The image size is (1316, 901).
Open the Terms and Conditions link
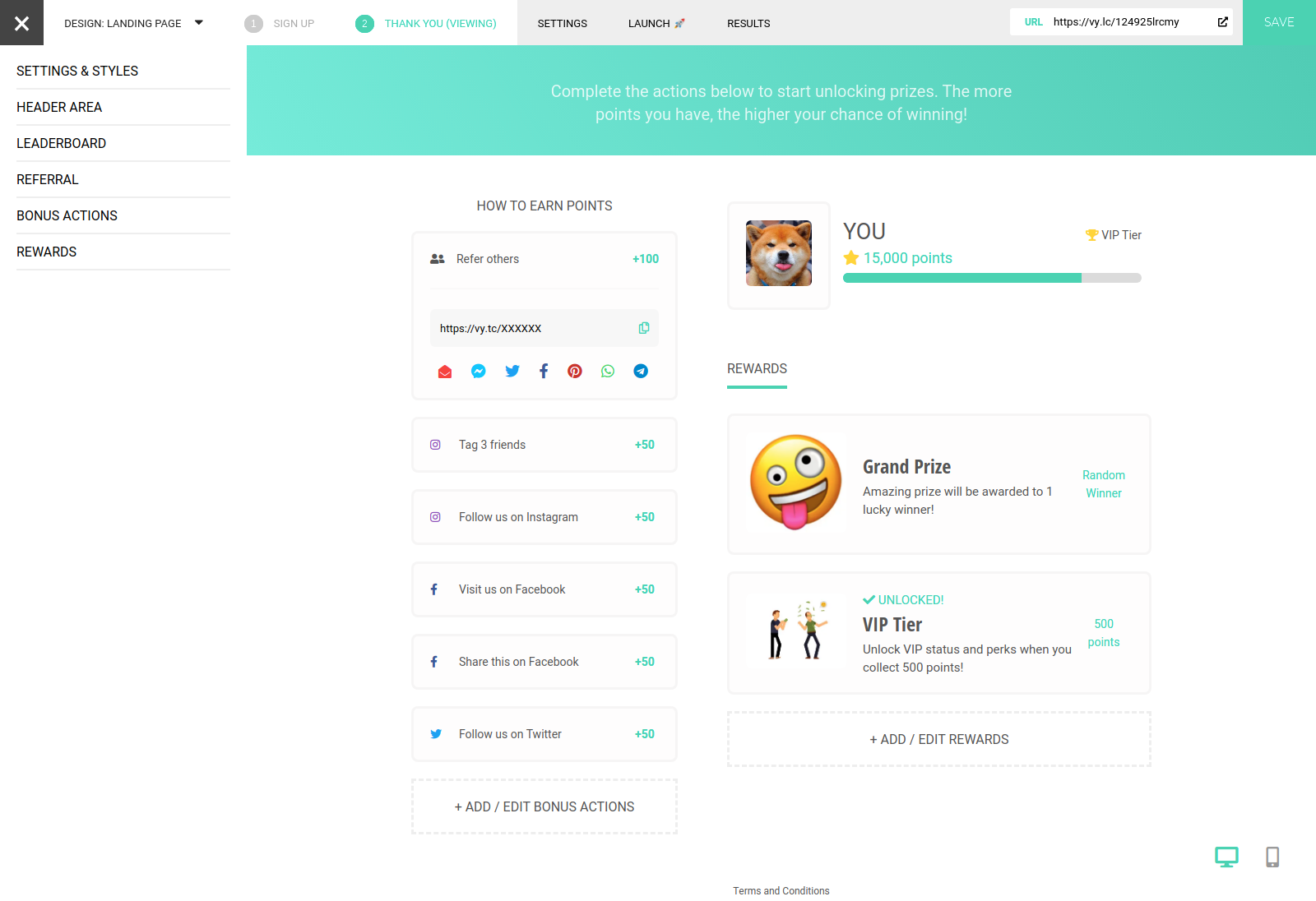coord(781,891)
